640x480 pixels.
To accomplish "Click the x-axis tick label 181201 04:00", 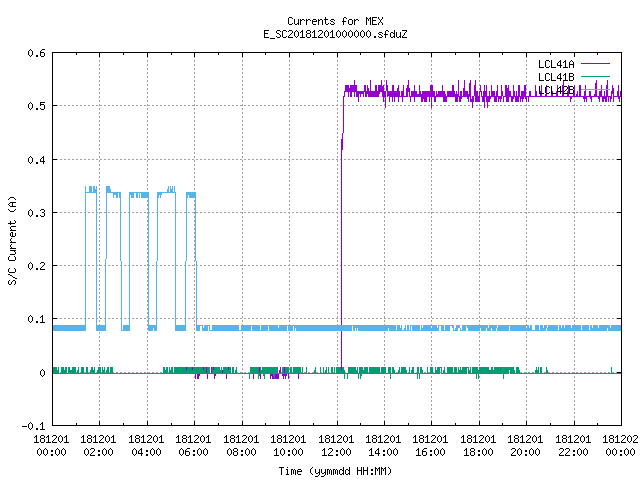I will click(x=146, y=446).
